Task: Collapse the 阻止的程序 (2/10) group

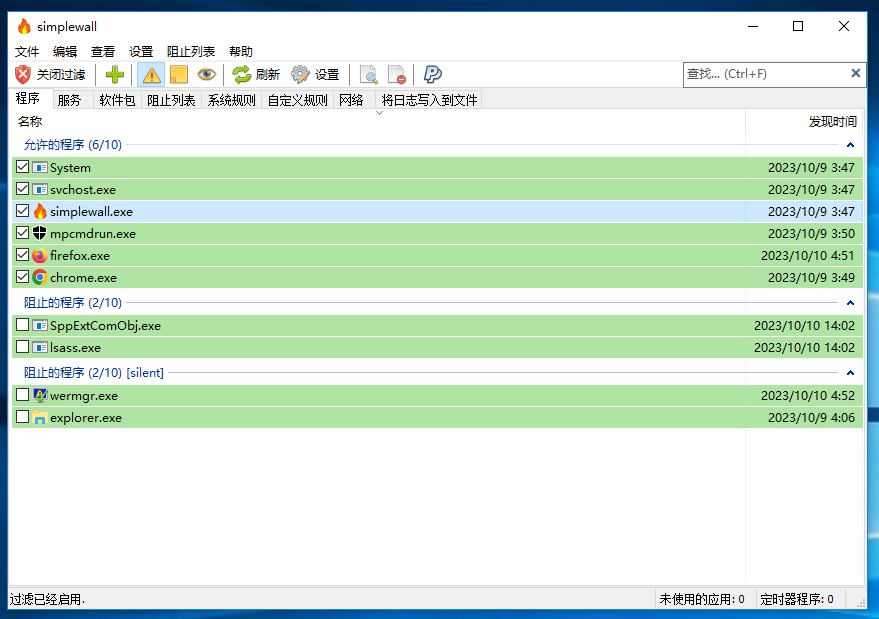Action: [850, 302]
